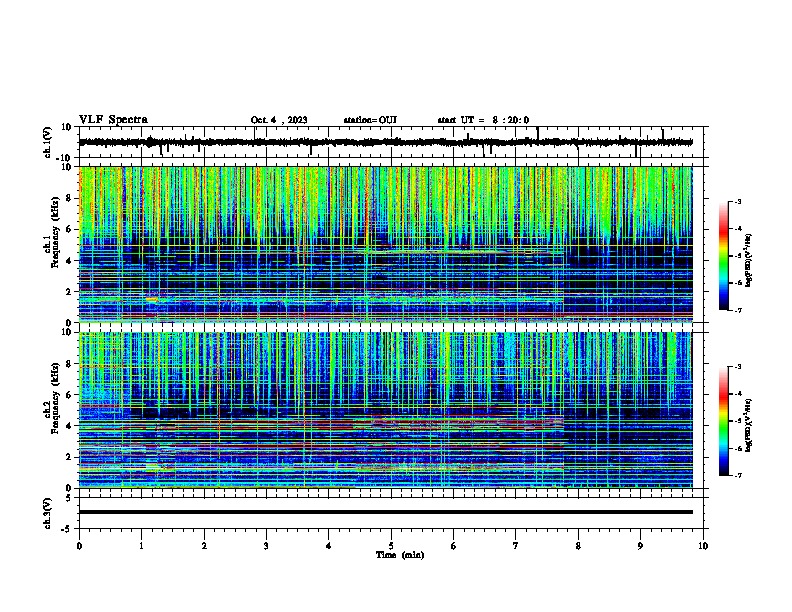Click time axis tick label "9"

coord(640,545)
